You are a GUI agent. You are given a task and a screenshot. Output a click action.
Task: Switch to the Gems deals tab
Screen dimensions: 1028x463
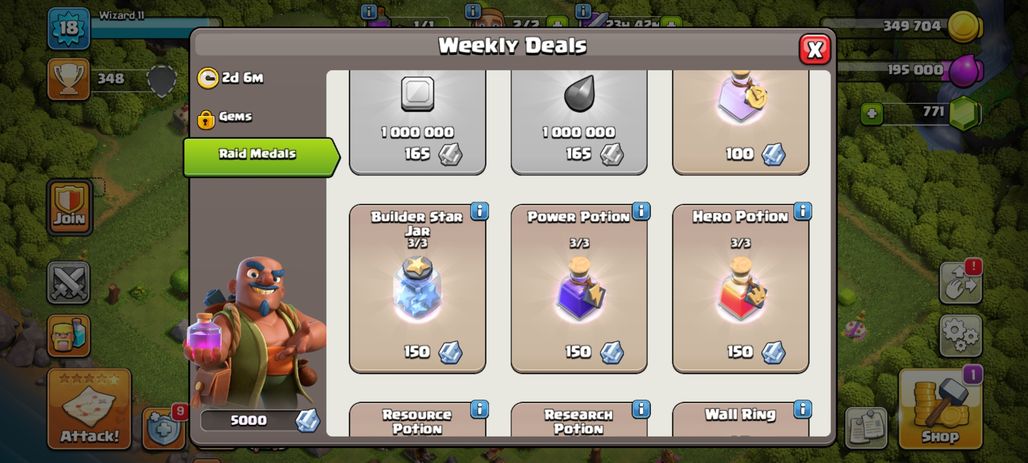pyautogui.click(x=235, y=117)
